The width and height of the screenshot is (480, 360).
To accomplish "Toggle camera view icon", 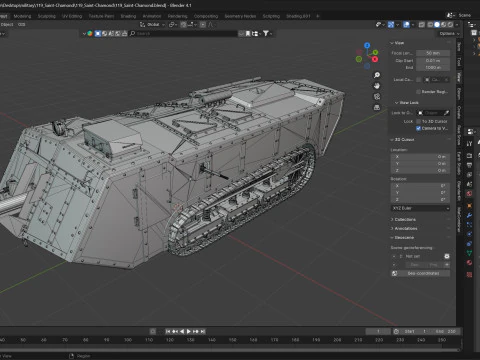I will coord(377,96).
